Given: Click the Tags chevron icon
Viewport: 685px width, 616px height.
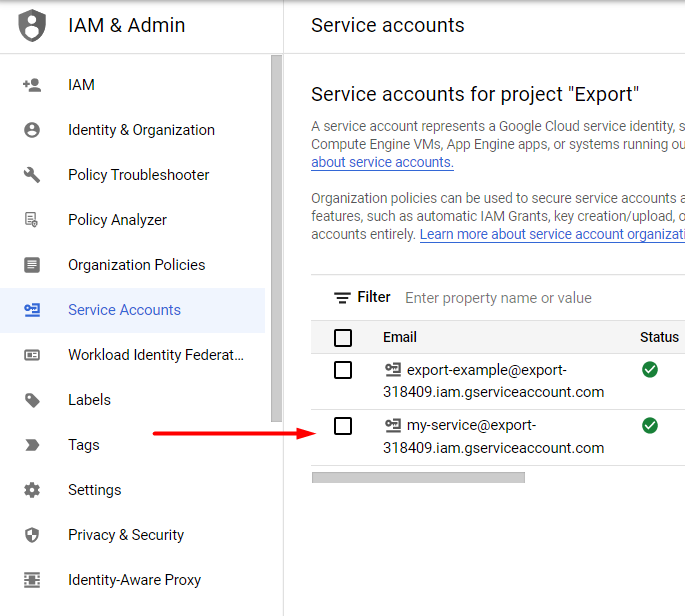Looking at the screenshot, I should [x=32, y=445].
